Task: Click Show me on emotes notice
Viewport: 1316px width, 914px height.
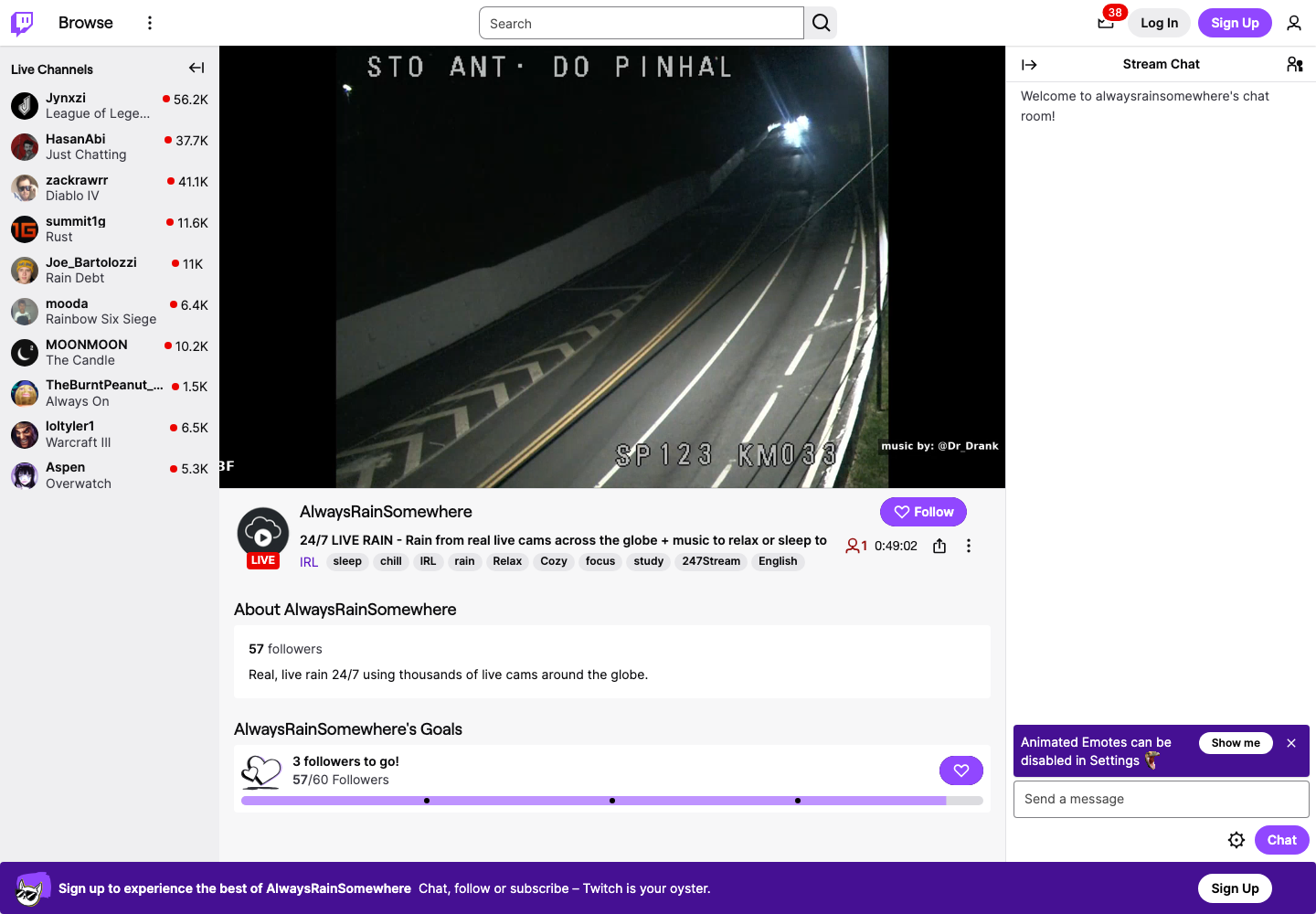Action: coord(1236,743)
